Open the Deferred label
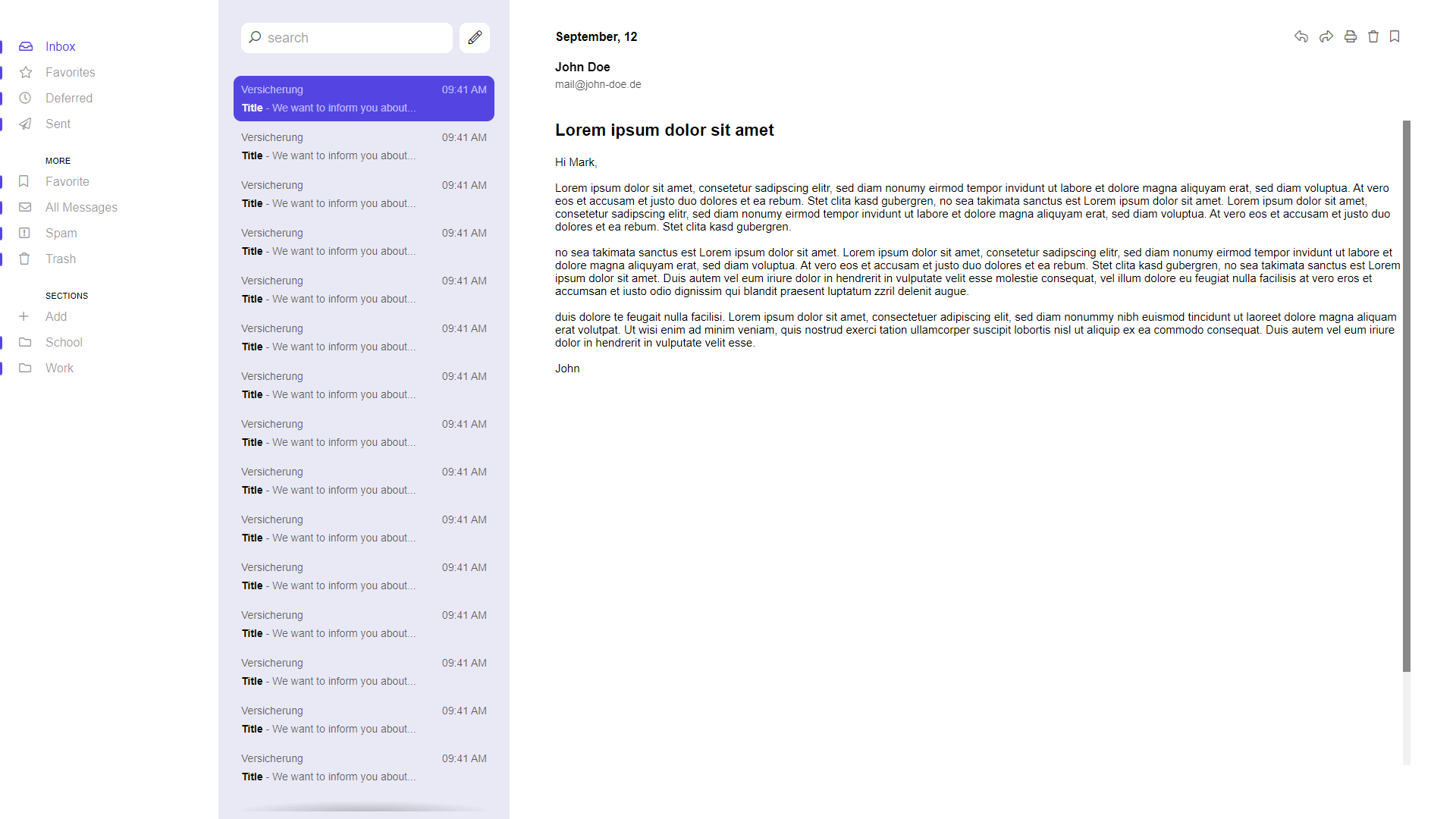Image resolution: width=1456 pixels, height=819 pixels. pyautogui.click(x=69, y=98)
